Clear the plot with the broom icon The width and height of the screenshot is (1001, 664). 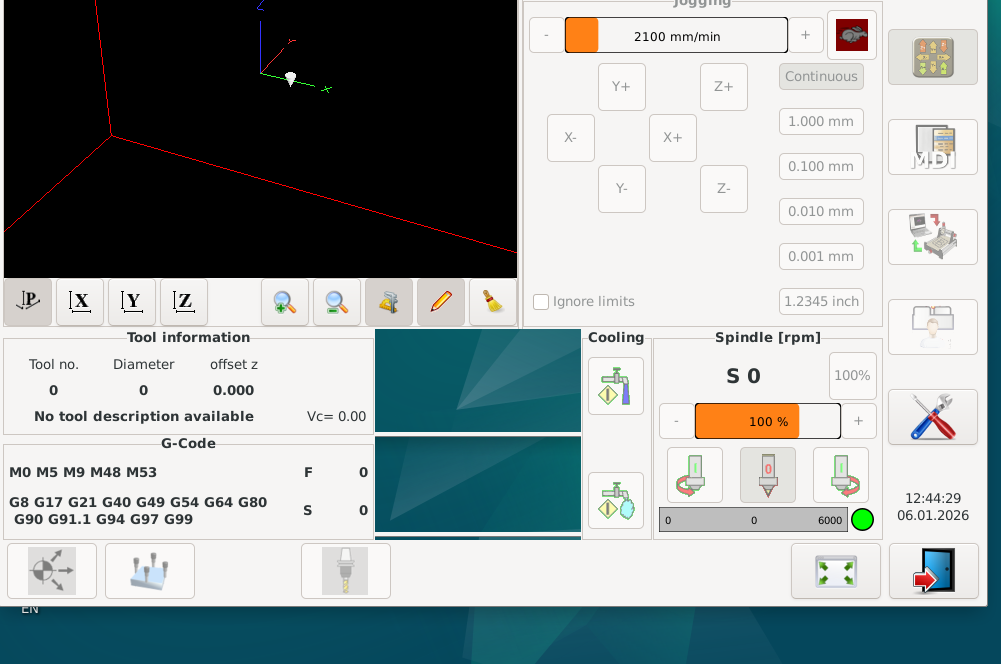[493, 302]
